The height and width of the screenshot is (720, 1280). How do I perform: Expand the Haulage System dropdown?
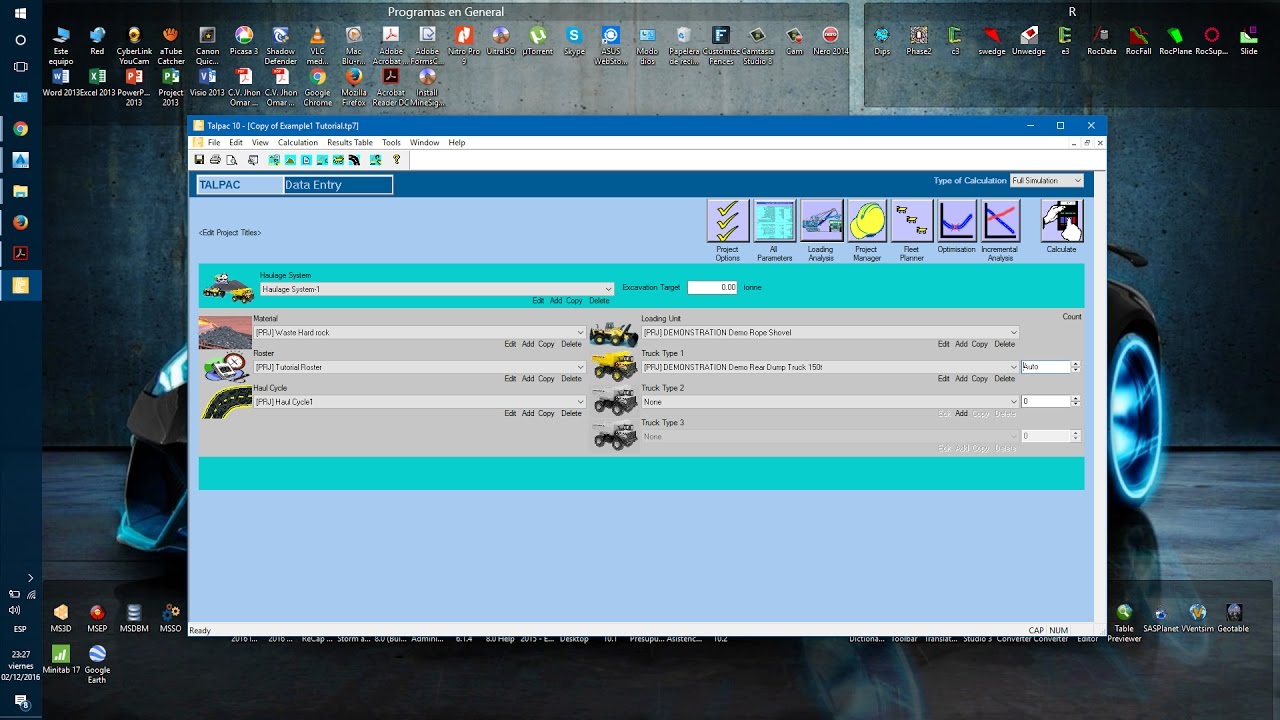point(608,289)
